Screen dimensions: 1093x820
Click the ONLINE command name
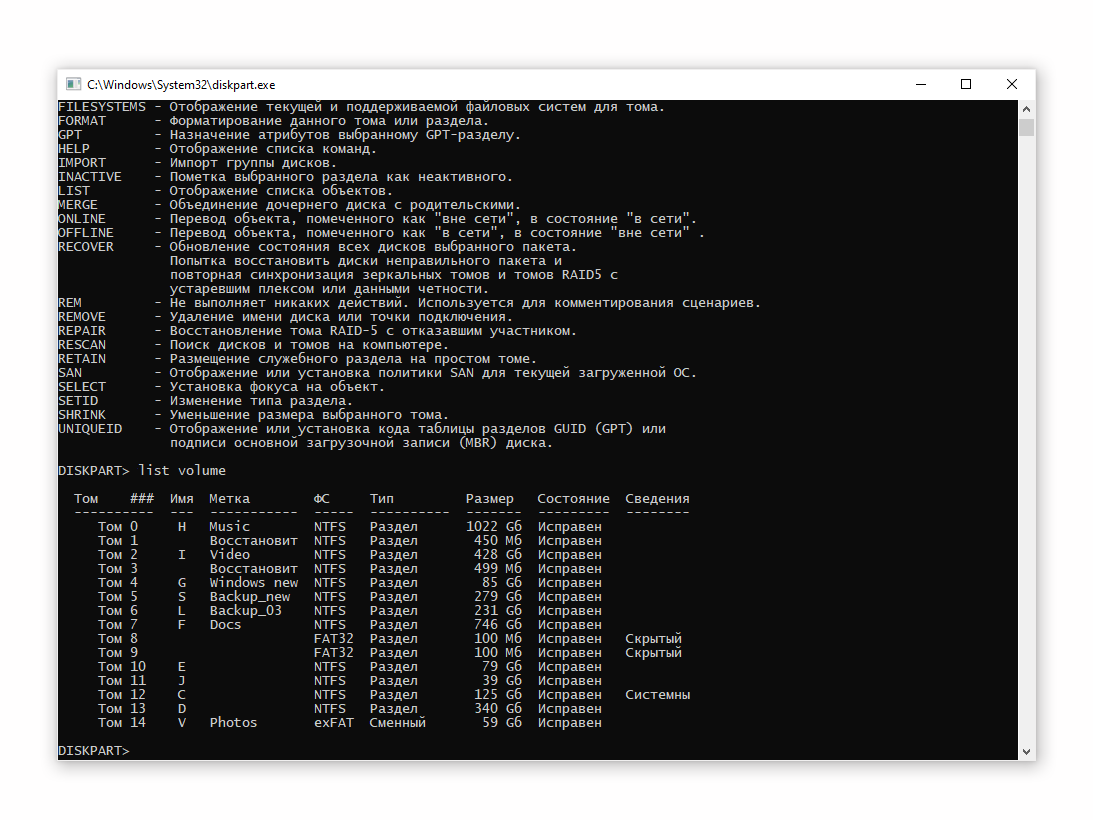tap(82, 219)
